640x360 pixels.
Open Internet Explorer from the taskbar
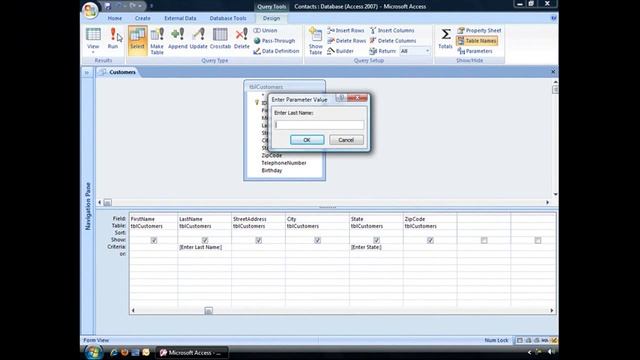(x=114, y=352)
